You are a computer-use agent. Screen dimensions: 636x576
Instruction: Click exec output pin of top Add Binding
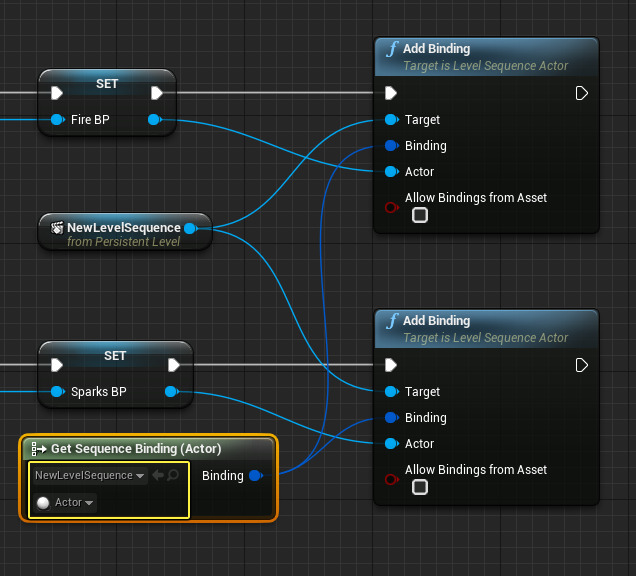click(x=581, y=93)
